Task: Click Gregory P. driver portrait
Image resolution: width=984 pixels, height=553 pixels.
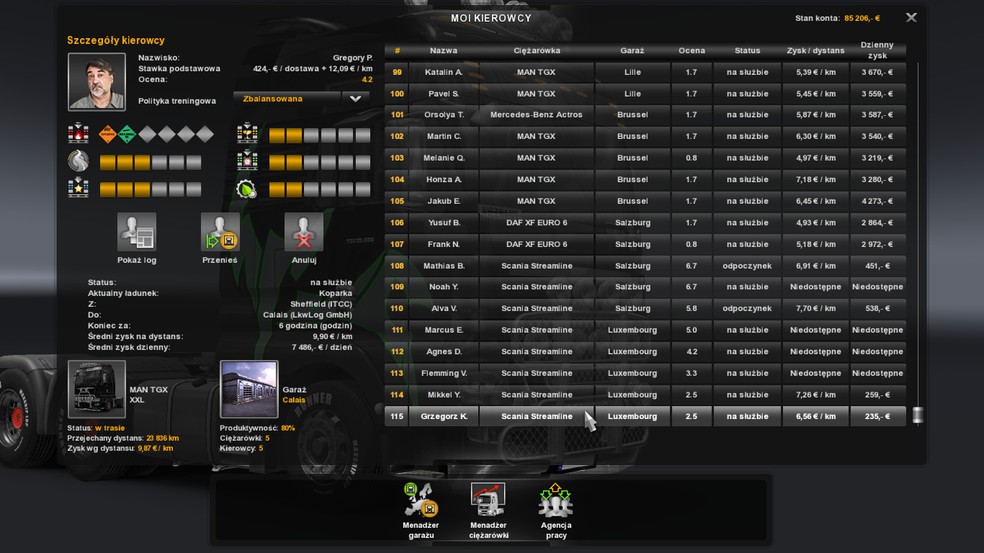Action: coord(97,82)
